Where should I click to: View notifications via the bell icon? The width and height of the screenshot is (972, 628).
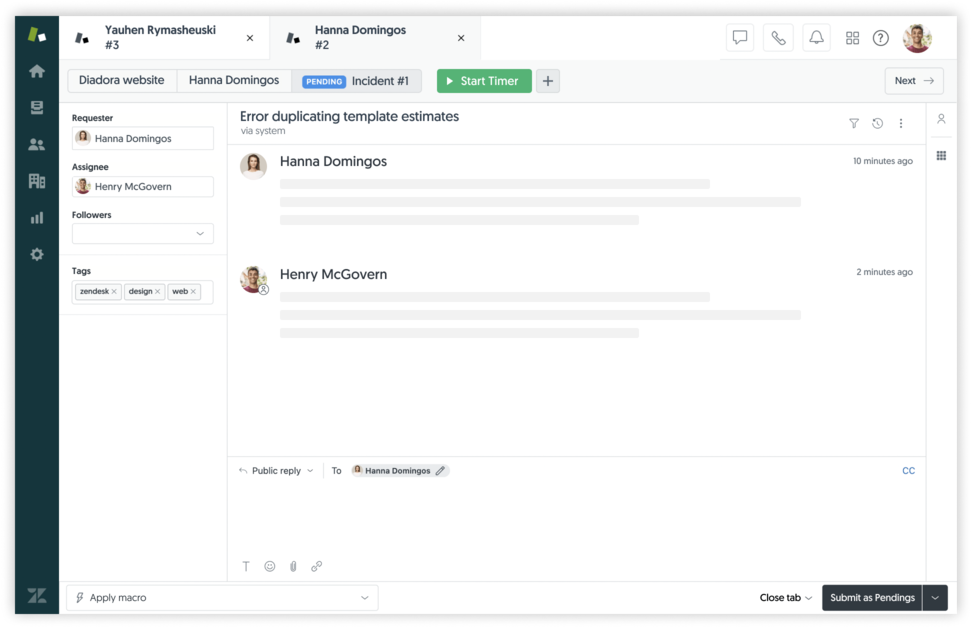[816, 37]
